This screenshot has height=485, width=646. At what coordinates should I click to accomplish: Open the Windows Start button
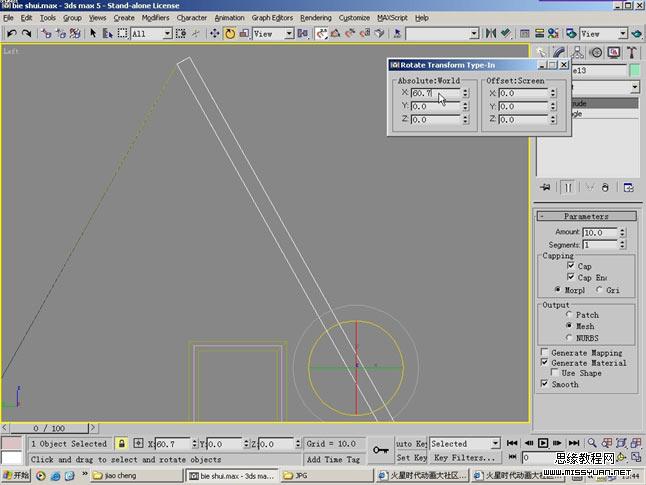point(16,475)
